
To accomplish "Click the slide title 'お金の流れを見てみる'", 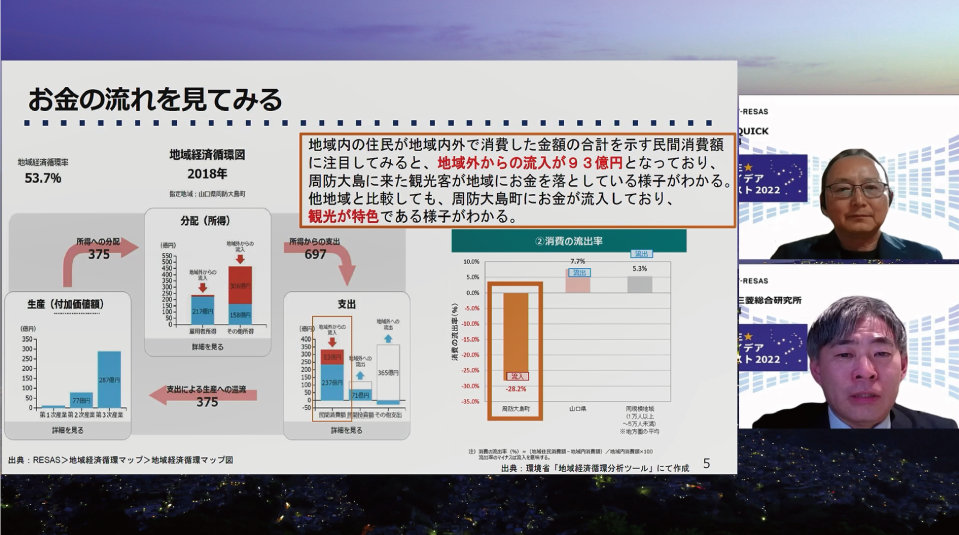I will [155, 100].
